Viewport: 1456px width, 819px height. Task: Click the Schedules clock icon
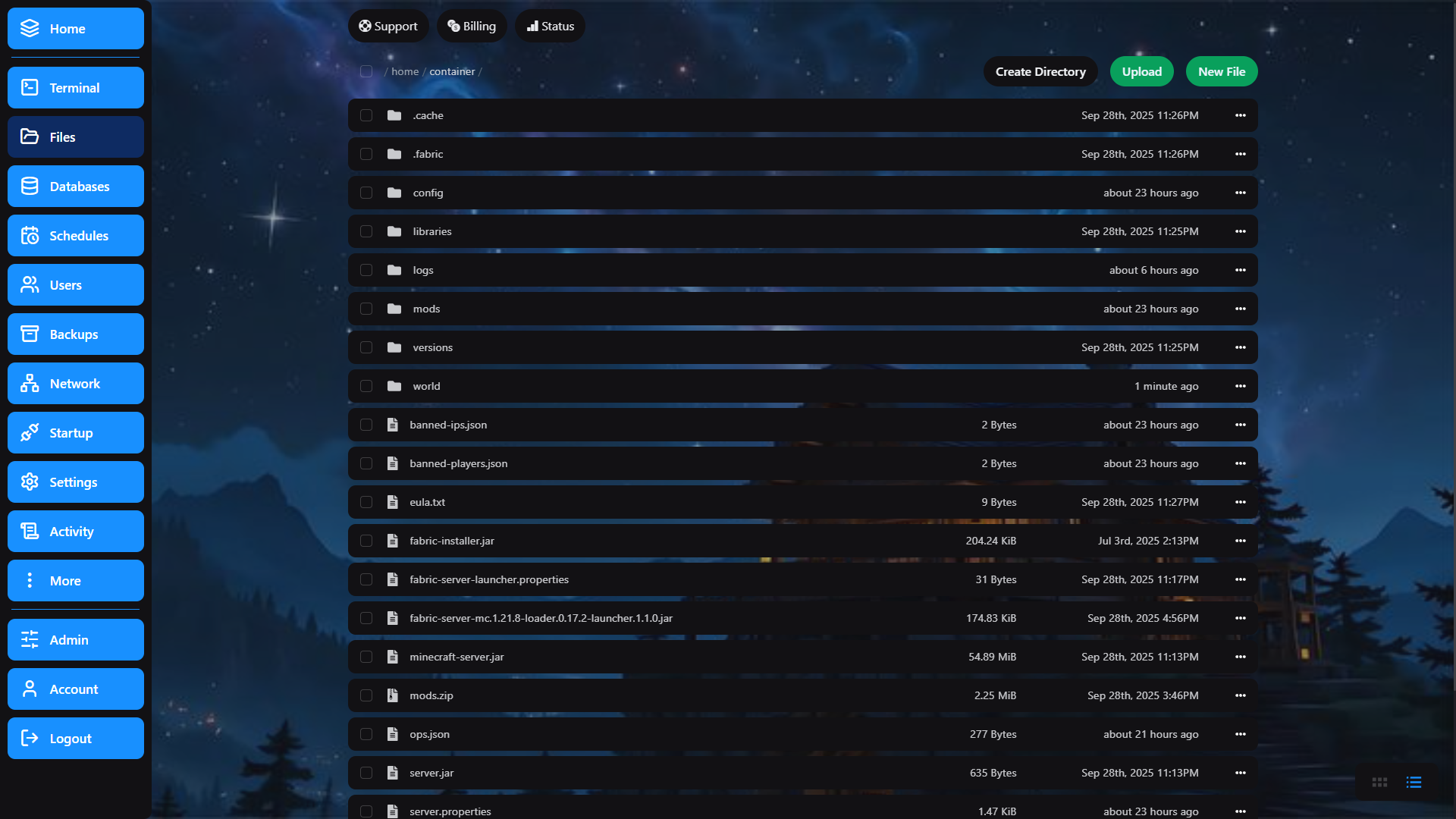click(30, 235)
